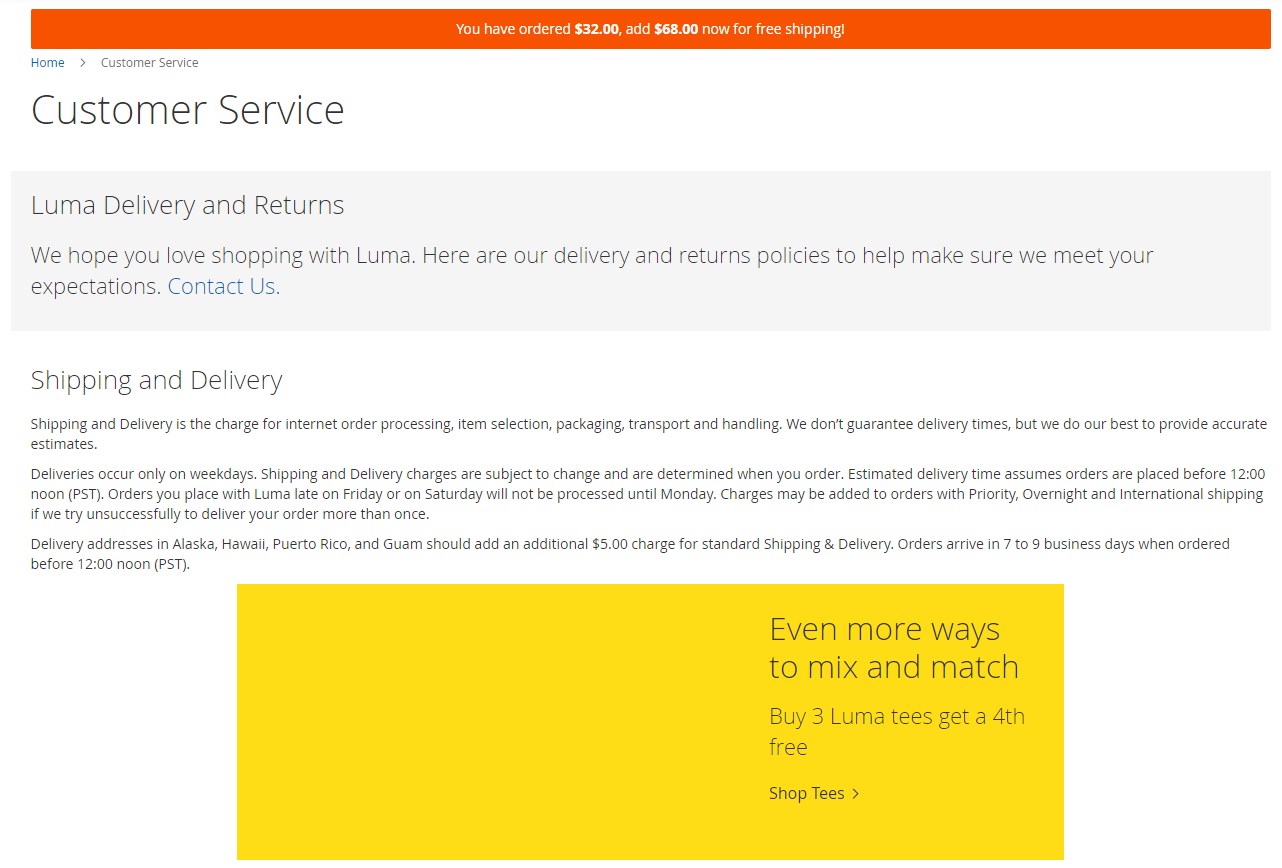This screenshot has height=868, width=1282.
Task: Click the paragraph about Alaska and Hawaii addresses
Action: [x=630, y=554]
